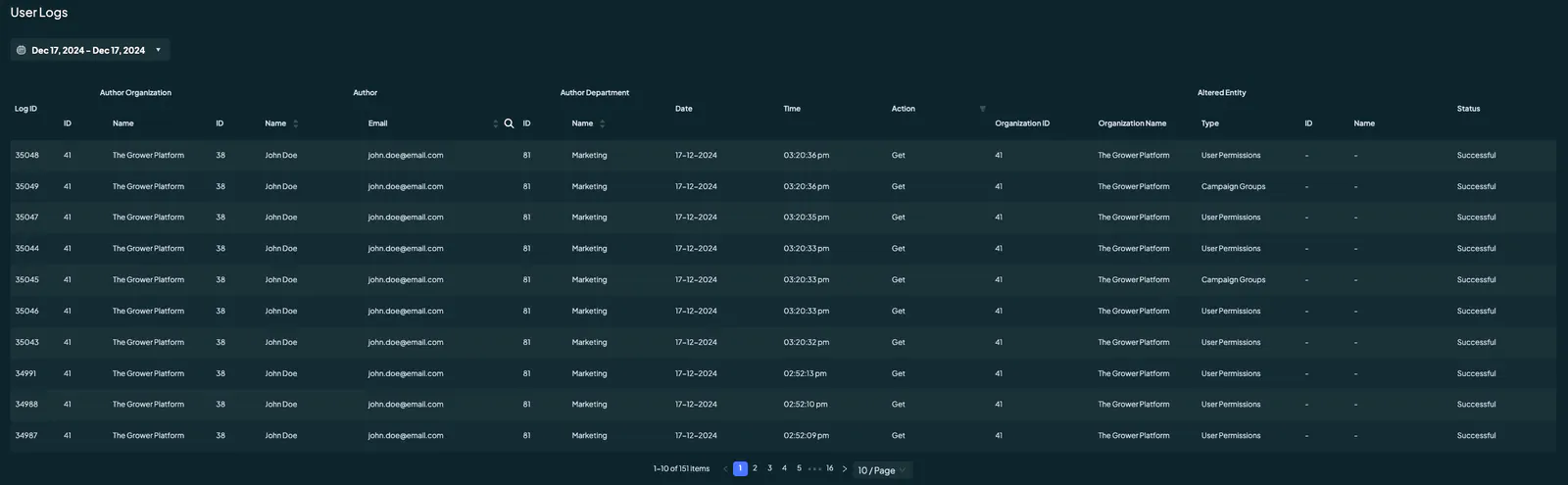The width and height of the screenshot is (1568, 485).
Task: Expand the date range dropdown arrow
Action: [x=158, y=50]
